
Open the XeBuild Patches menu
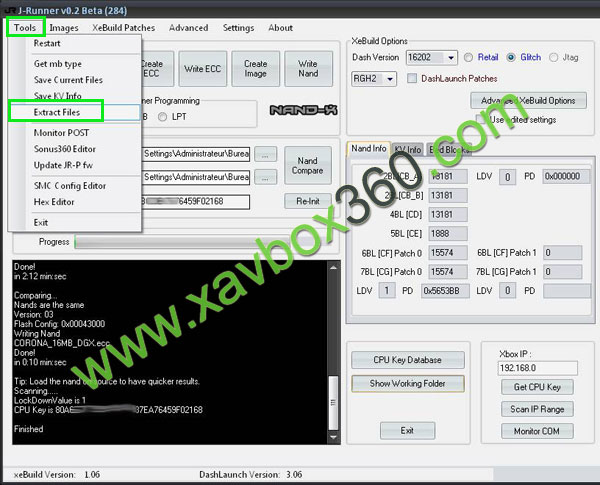tap(124, 28)
